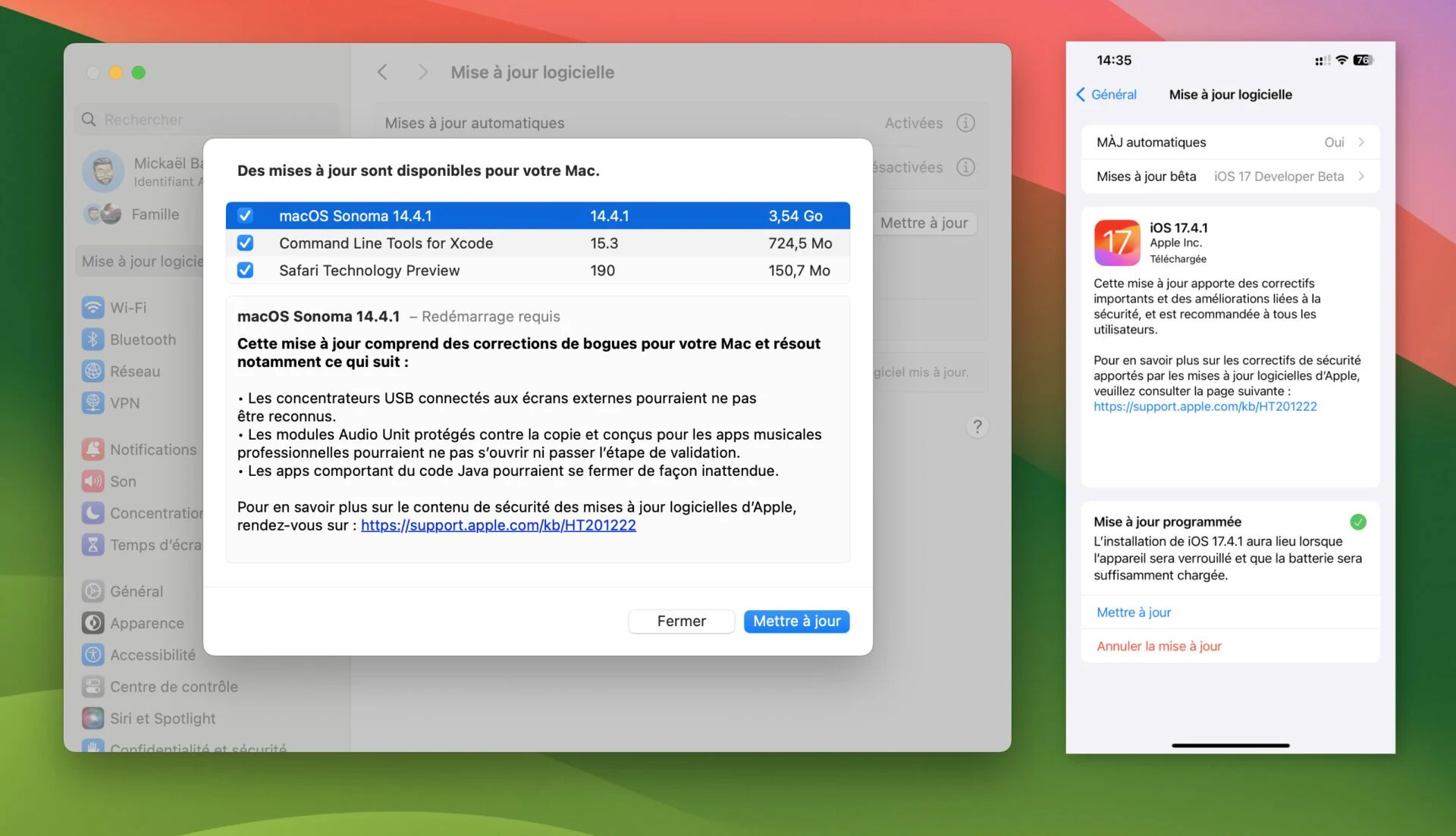Toggle Command Line Tools for Xcode checkbox

tap(245, 243)
